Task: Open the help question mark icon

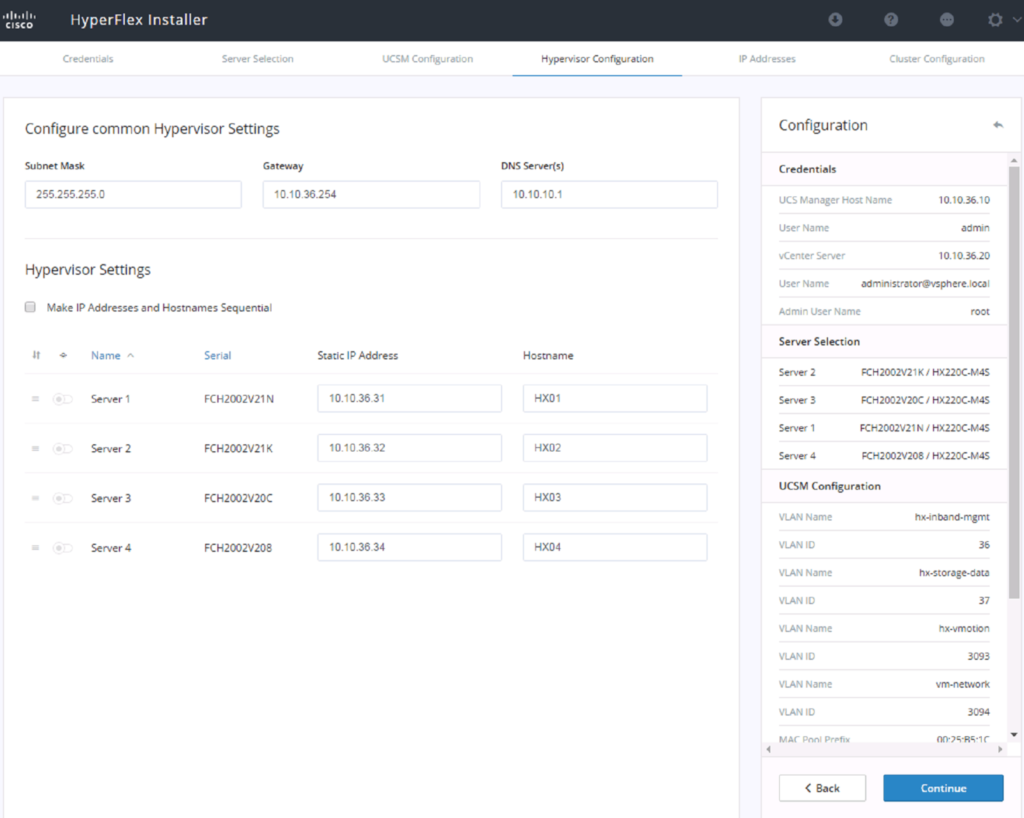Action: [x=891, y=20]
